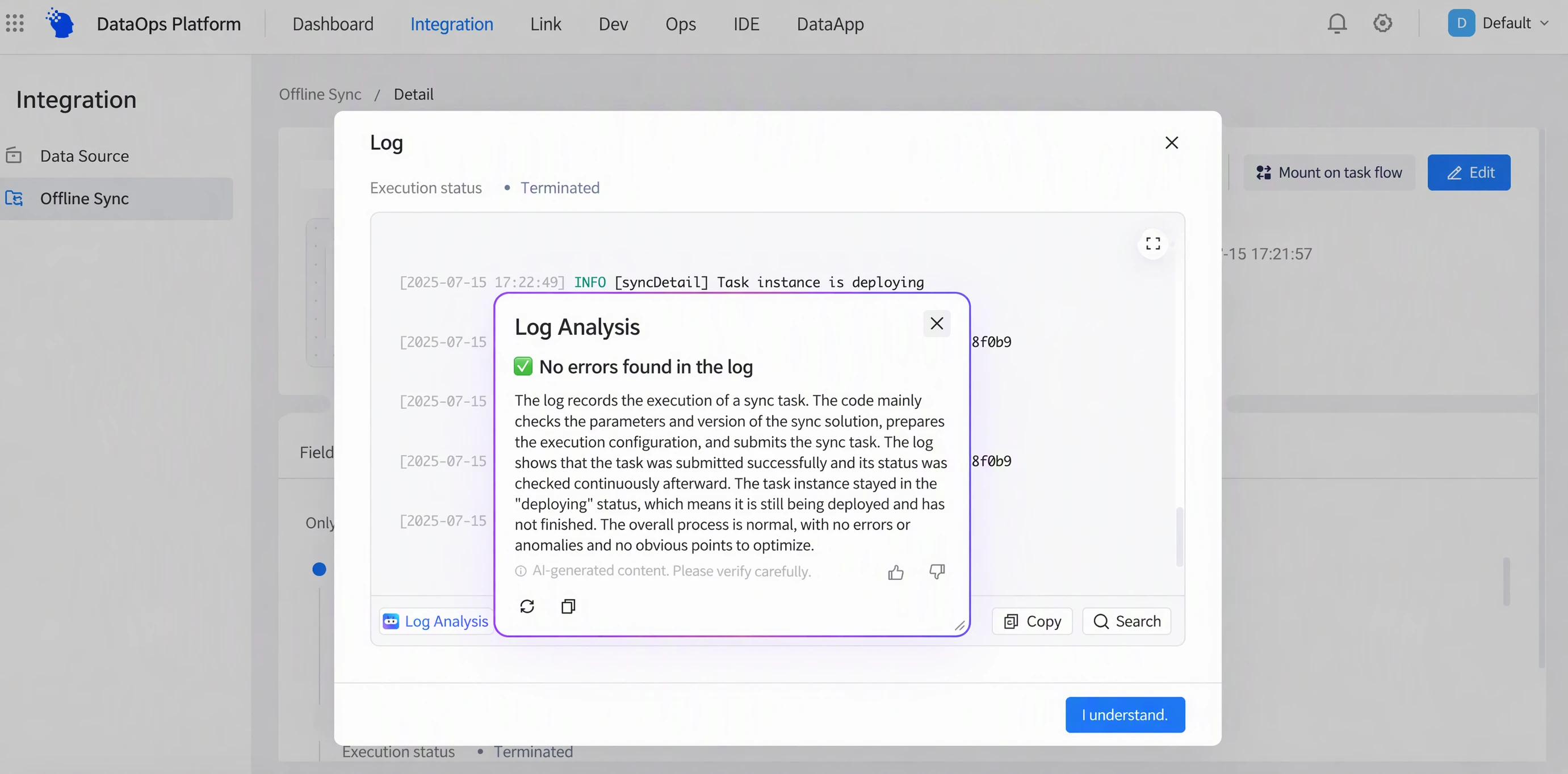This screenshot has width=1568, height=774.
Task: Click the Edit button
Action: (x=1469, y=172)
